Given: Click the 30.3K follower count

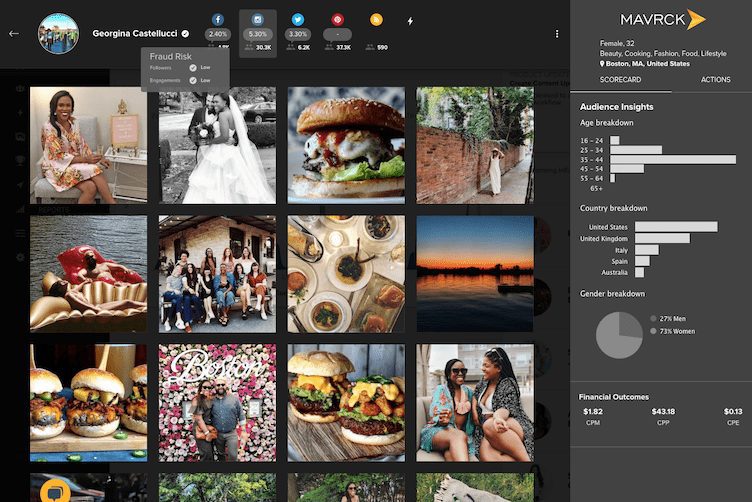Looking at the screenshot, I should point(264,47).
